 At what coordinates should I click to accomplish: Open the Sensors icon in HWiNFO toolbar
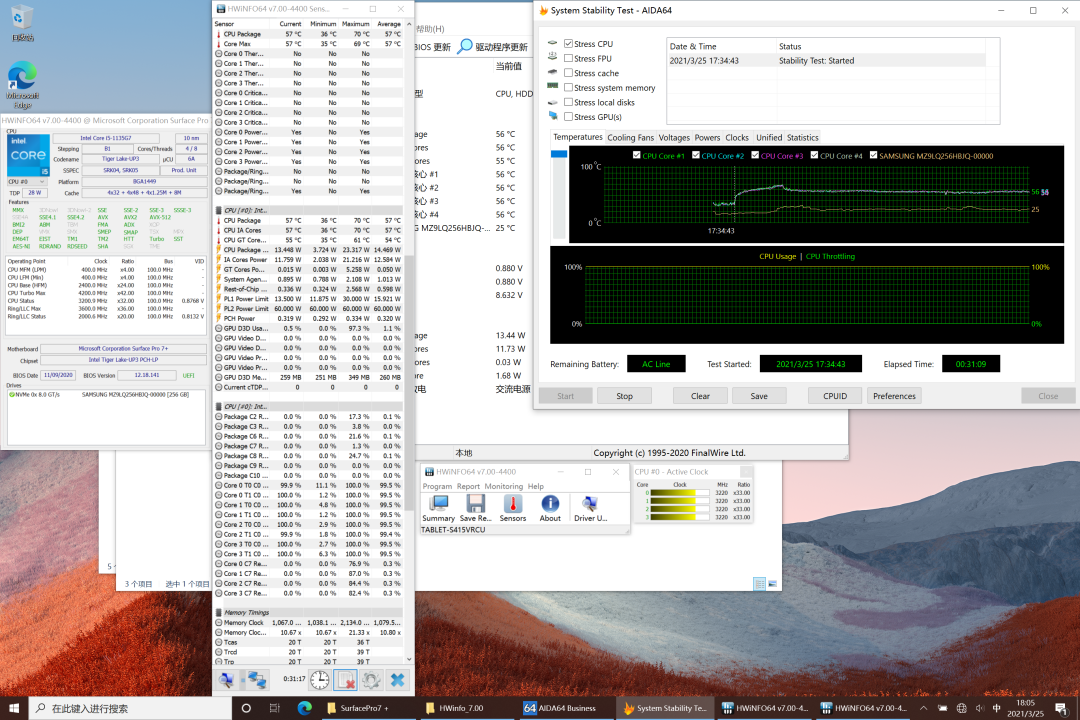click(x=512, y=505)
